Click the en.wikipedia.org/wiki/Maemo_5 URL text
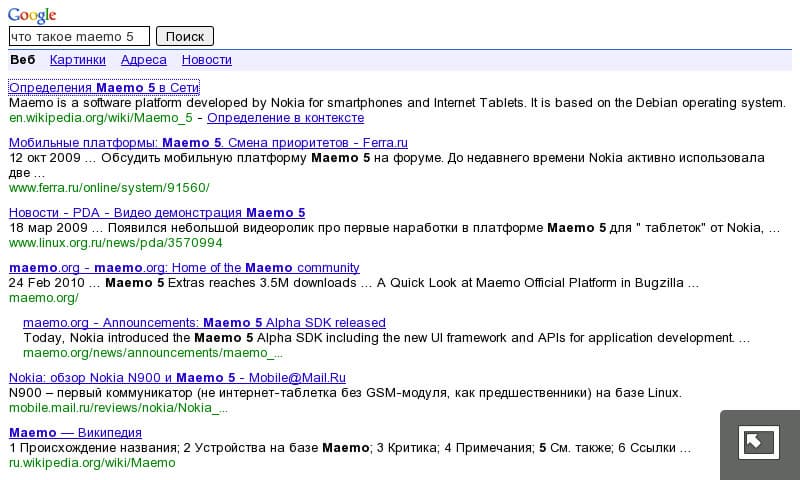Screen dimensions: 800x480 [101, 118]
